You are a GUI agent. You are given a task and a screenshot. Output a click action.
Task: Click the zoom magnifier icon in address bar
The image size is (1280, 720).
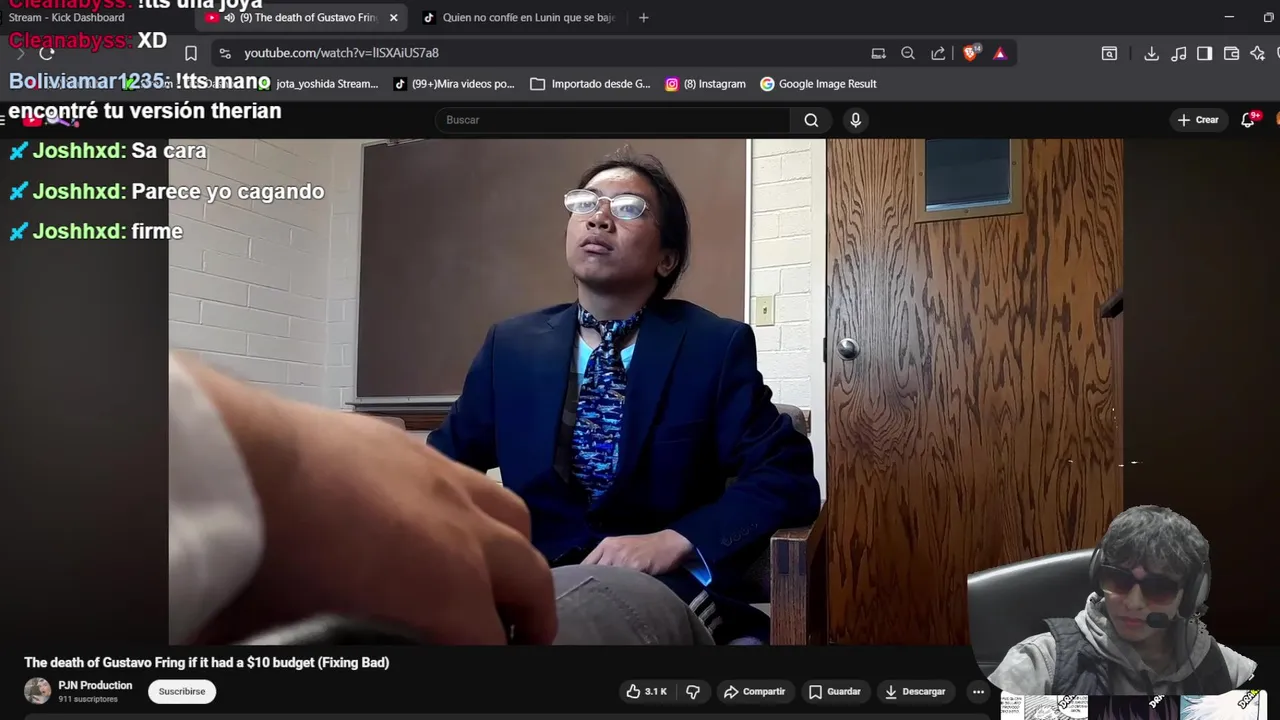pyautogui.click(x=908, y=53)
